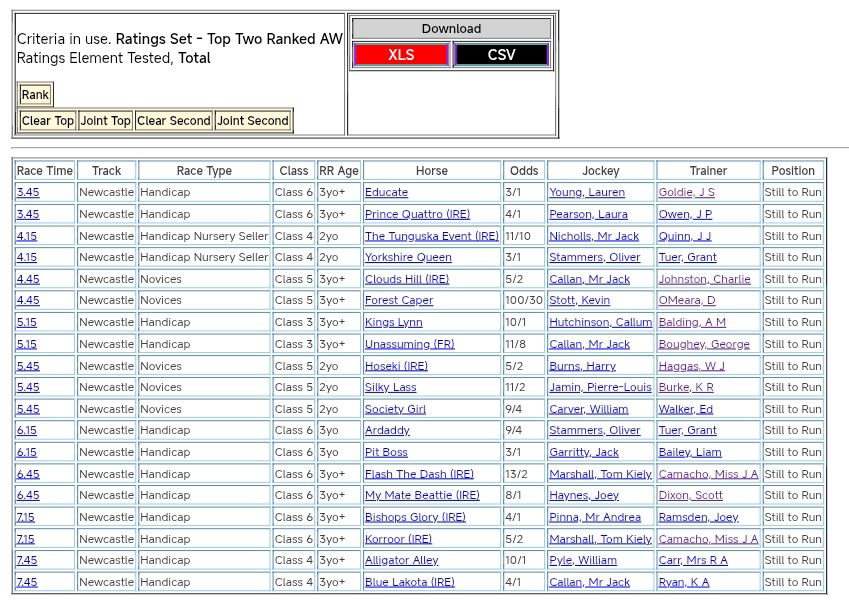849x610 pixels.
Task: Download the black CSV file
Action: [501, 55]
